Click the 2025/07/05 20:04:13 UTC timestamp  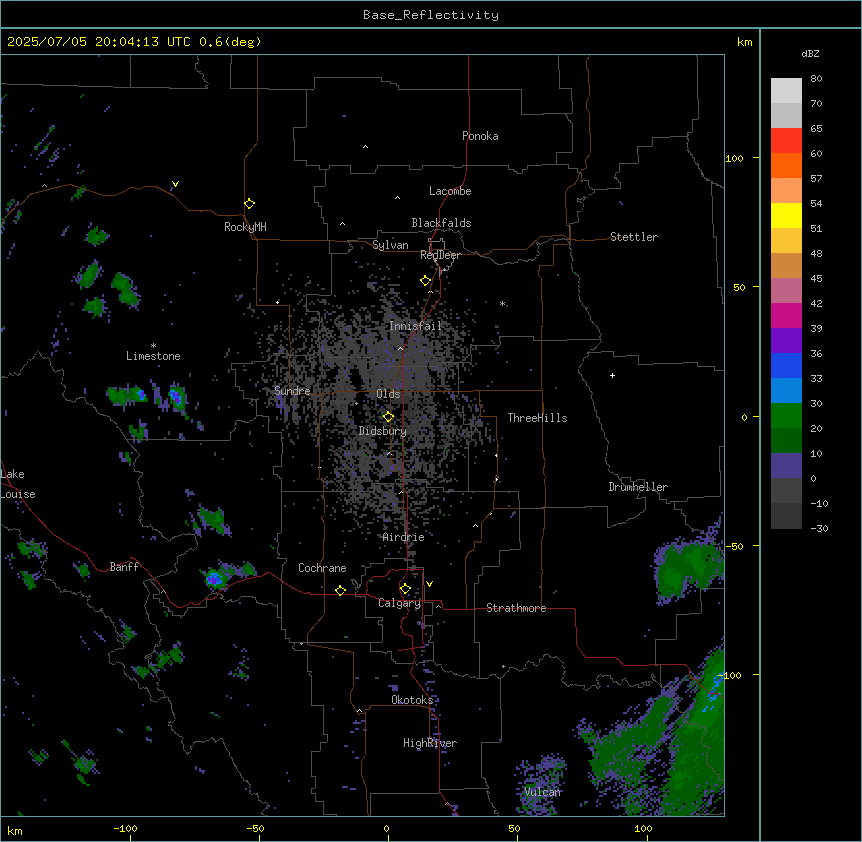click(134, 42)
